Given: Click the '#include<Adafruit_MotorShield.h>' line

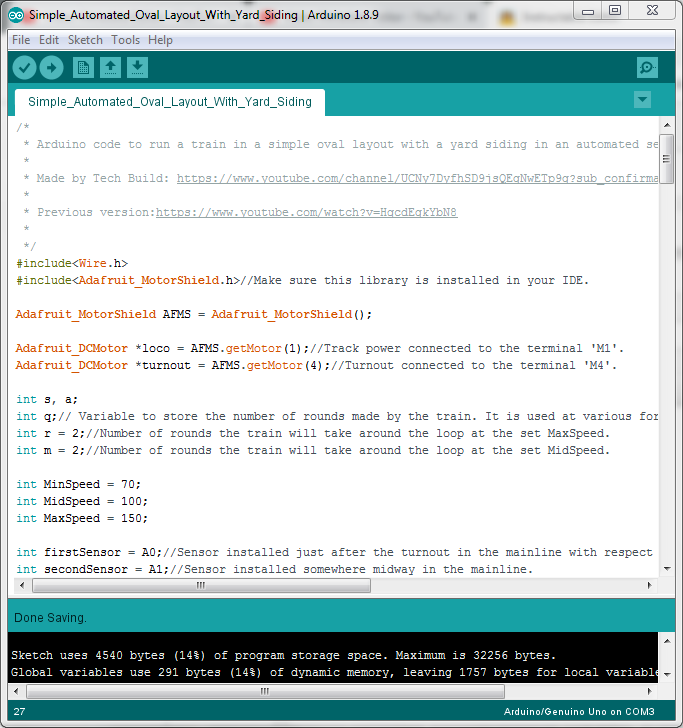Looking at the screenshot, I should coord(302,280).
